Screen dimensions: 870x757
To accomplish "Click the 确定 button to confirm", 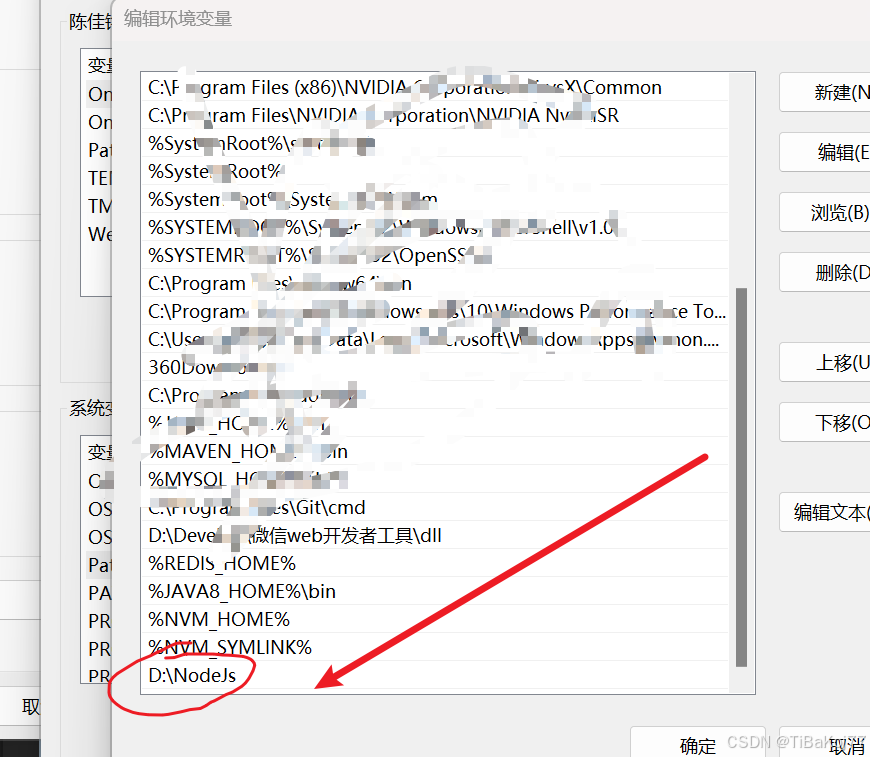I will click(698, 746).
